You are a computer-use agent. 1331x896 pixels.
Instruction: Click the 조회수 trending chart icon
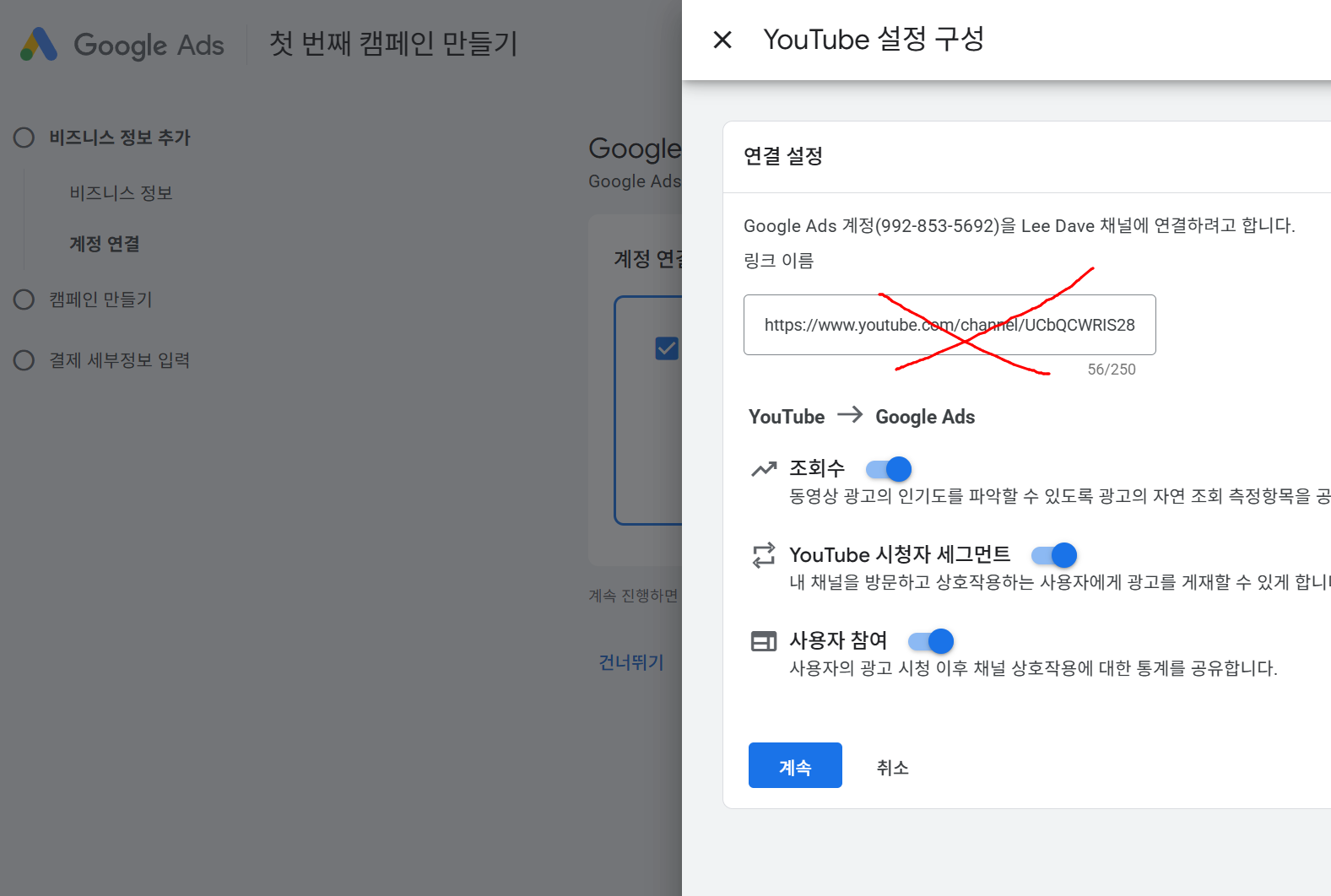(764, 469)
